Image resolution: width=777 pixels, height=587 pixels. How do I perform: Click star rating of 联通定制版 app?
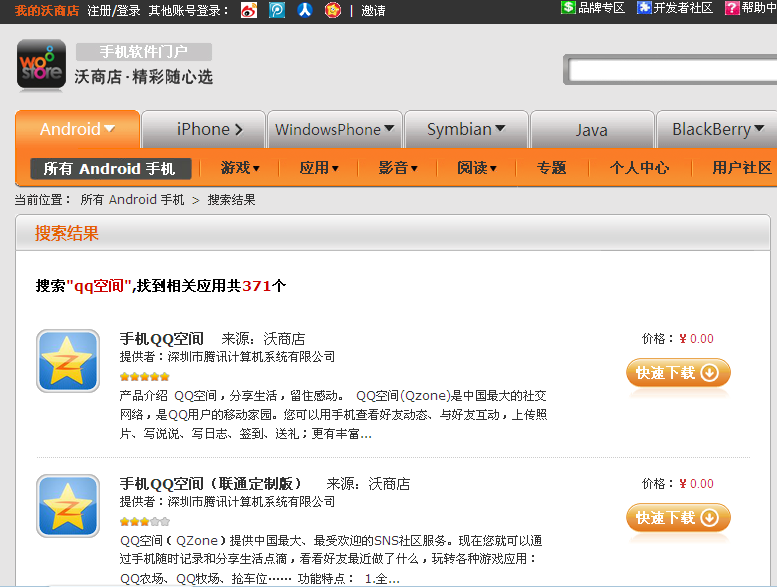click(144, 521)
